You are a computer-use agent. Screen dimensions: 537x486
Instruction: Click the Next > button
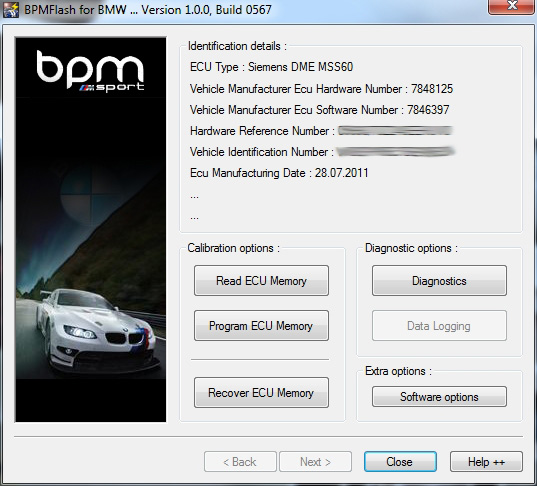point(315,462)
